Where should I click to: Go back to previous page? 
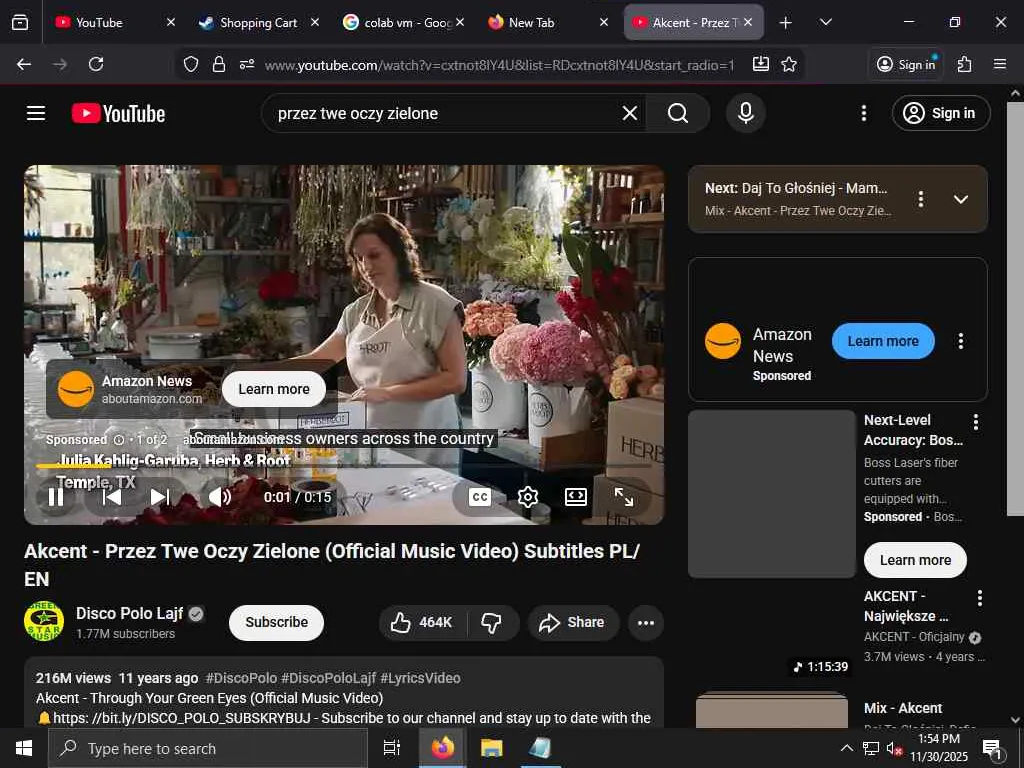pyautogui.click(x=24, y=64)
